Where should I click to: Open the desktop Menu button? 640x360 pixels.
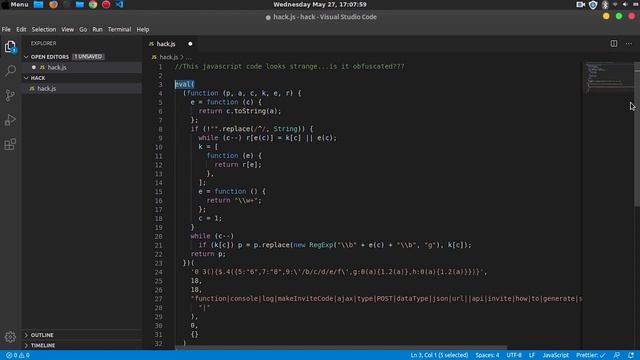[x=15, y=4]
